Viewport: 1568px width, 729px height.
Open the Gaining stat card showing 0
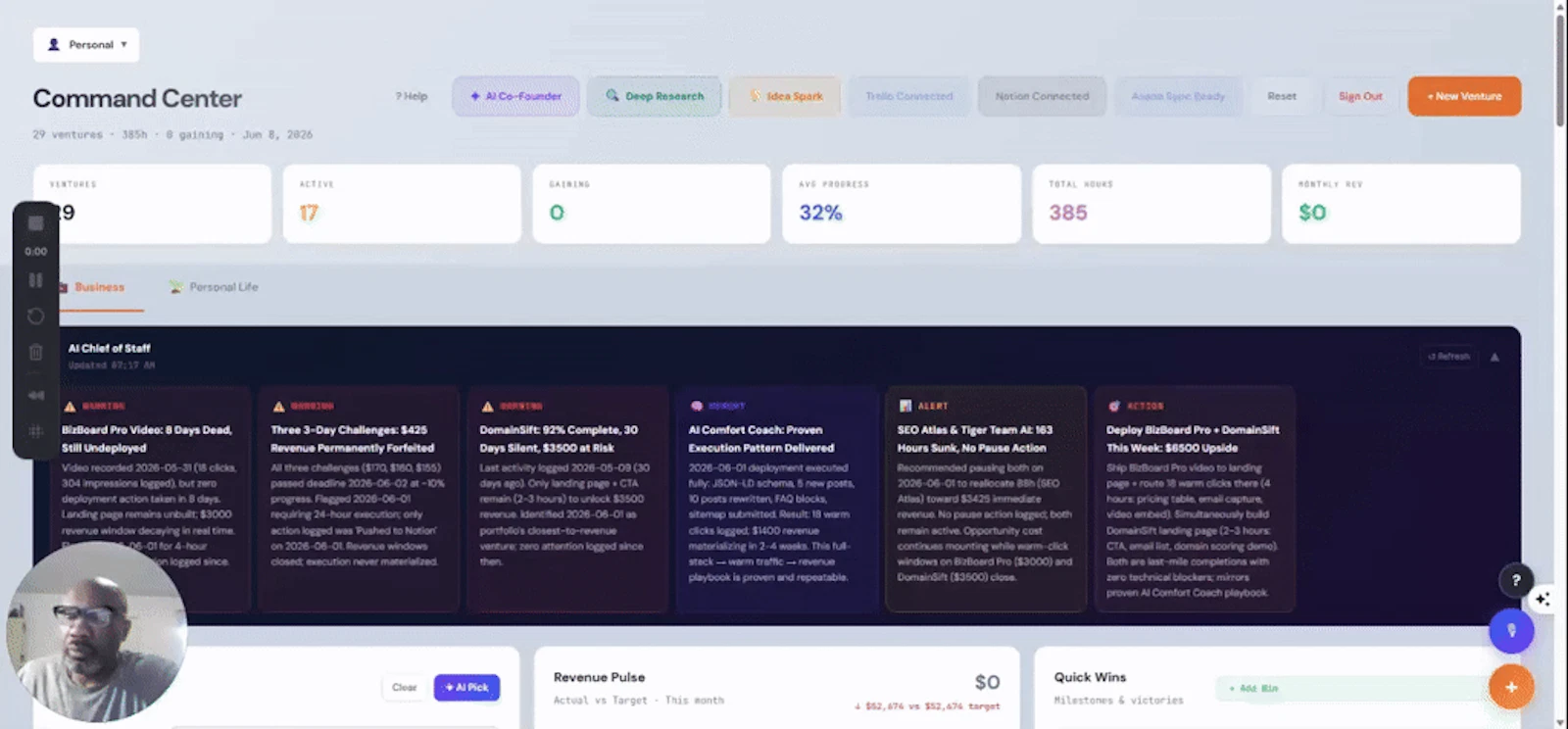coord(652,204)
